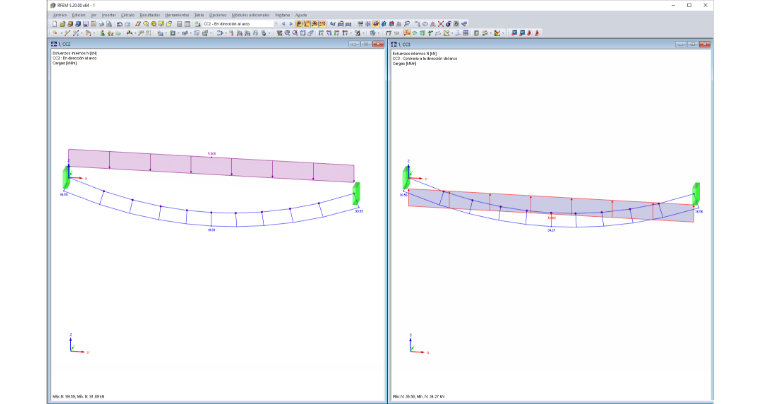Toggle the first highlighted results display button
The width and height of the screenshot is (760, 404).
click(x=299, y=24)
